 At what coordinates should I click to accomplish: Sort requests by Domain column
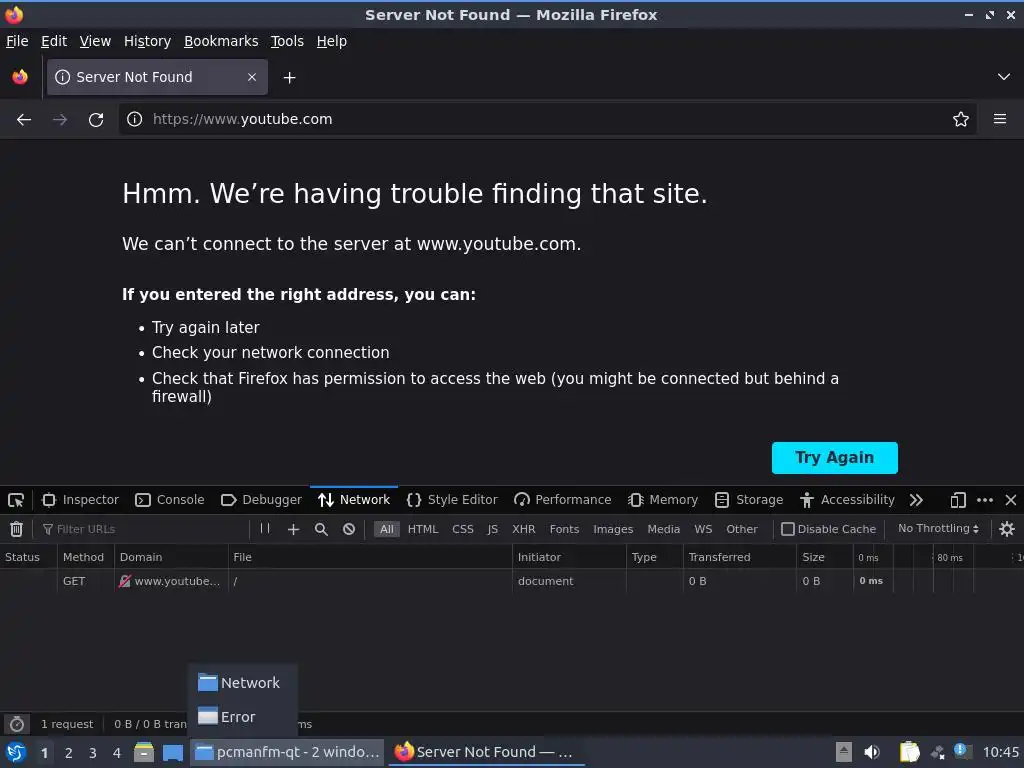click(x=170, y=557)
